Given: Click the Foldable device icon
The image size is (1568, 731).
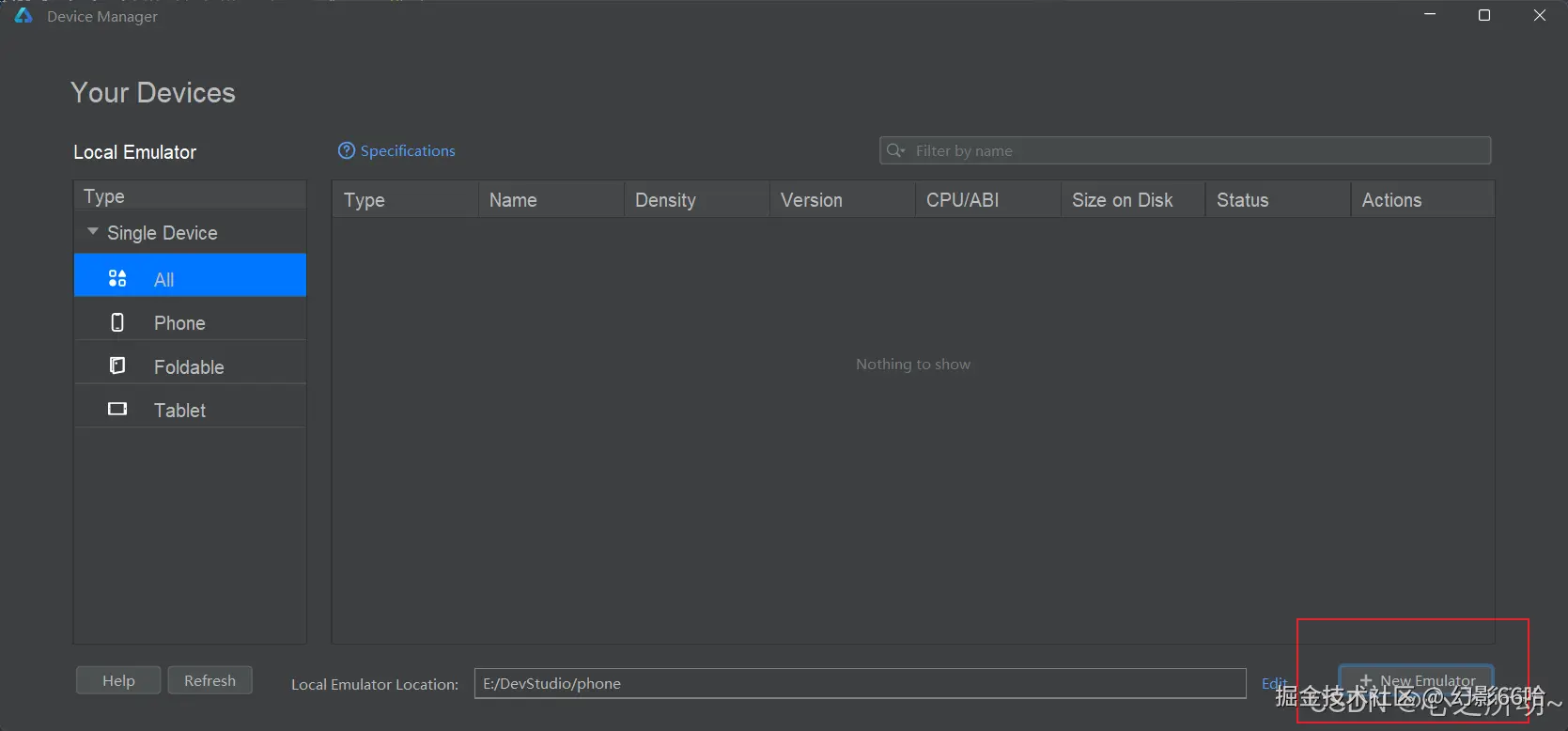Looking at the screenshot, I should [117, 365].
